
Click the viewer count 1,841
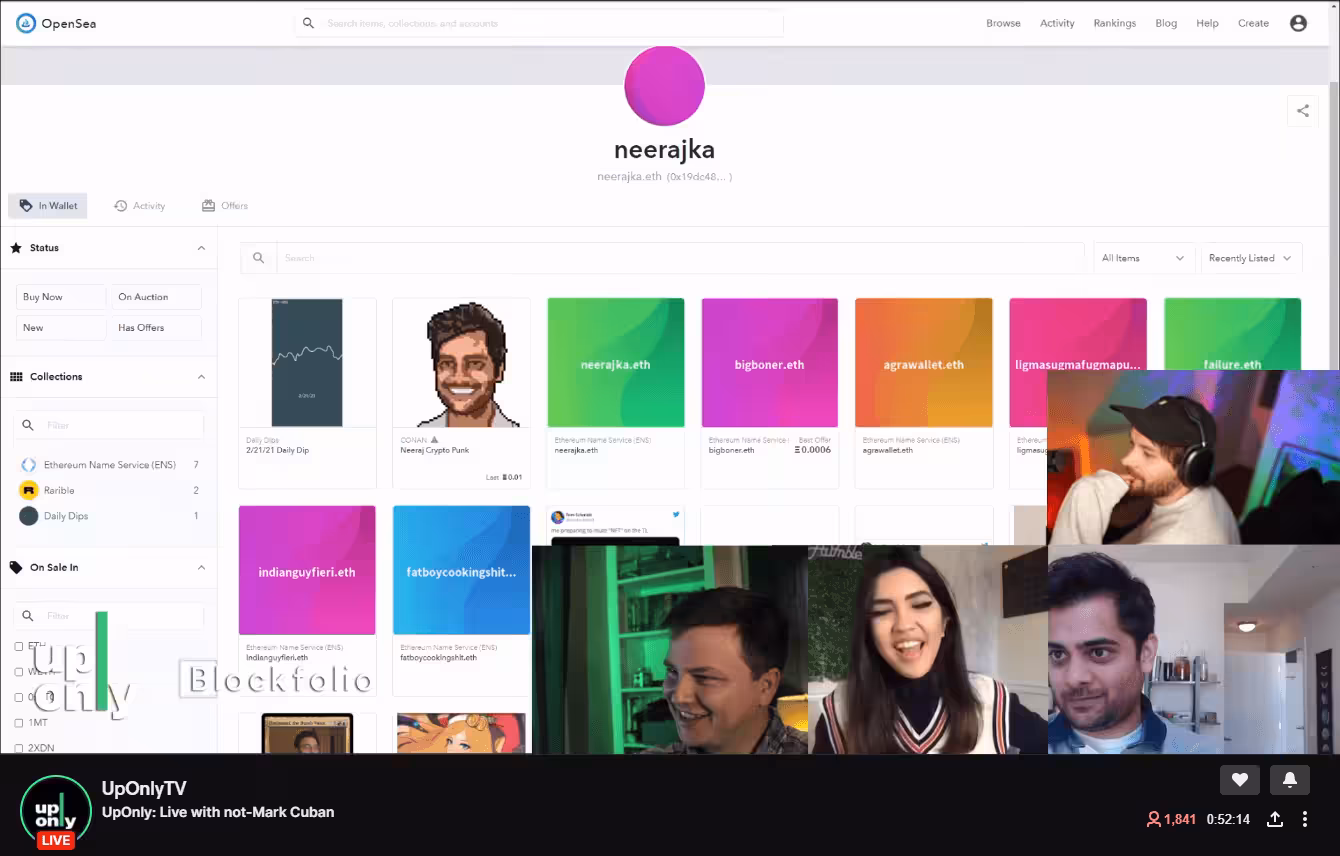(x=1171, y=819)
